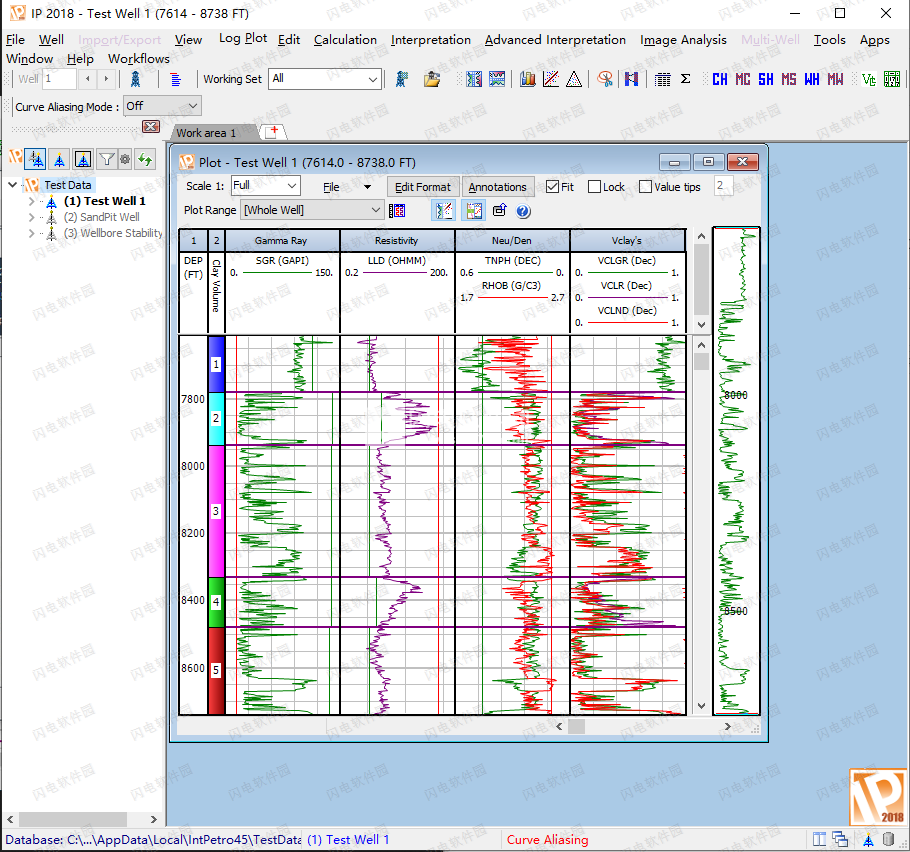Click the previous well arrow button

click(x=88, y=79)
